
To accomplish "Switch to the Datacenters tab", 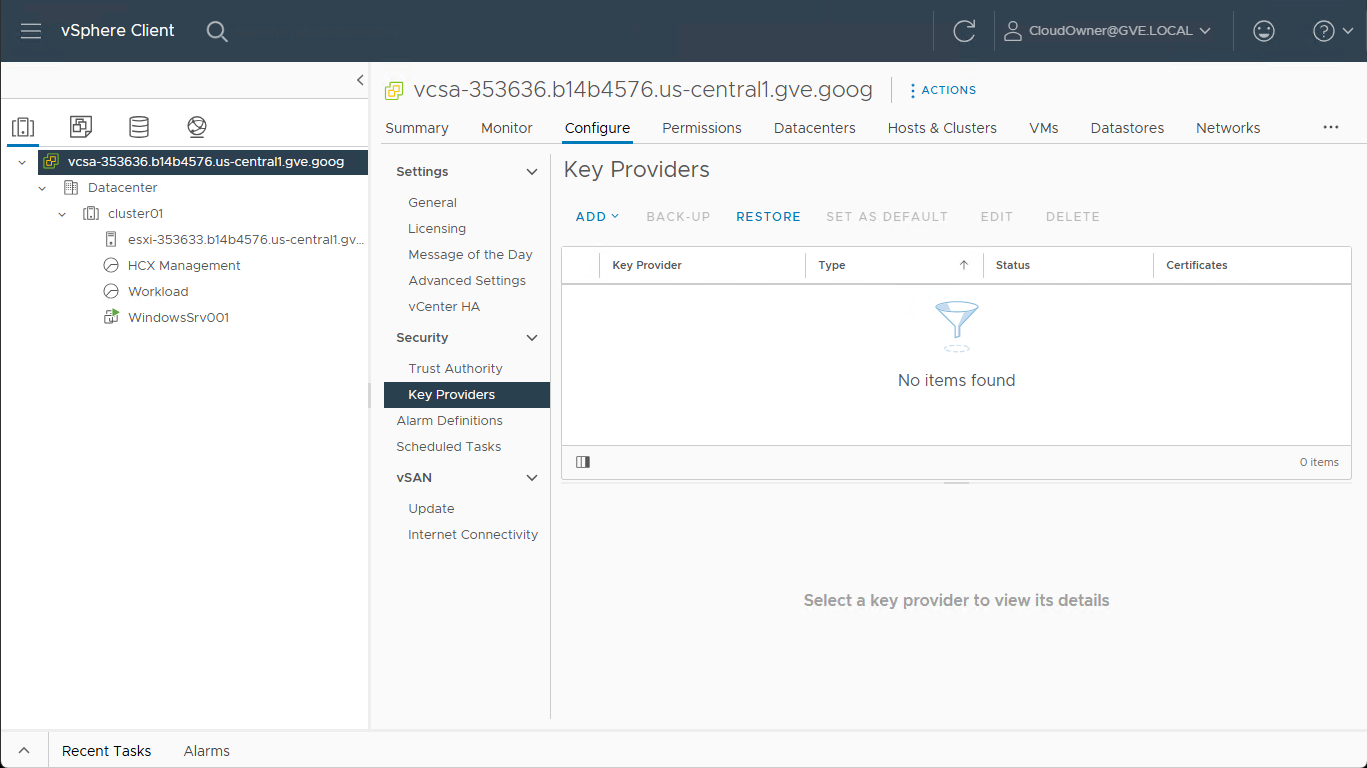I will [x=815, y=128].
